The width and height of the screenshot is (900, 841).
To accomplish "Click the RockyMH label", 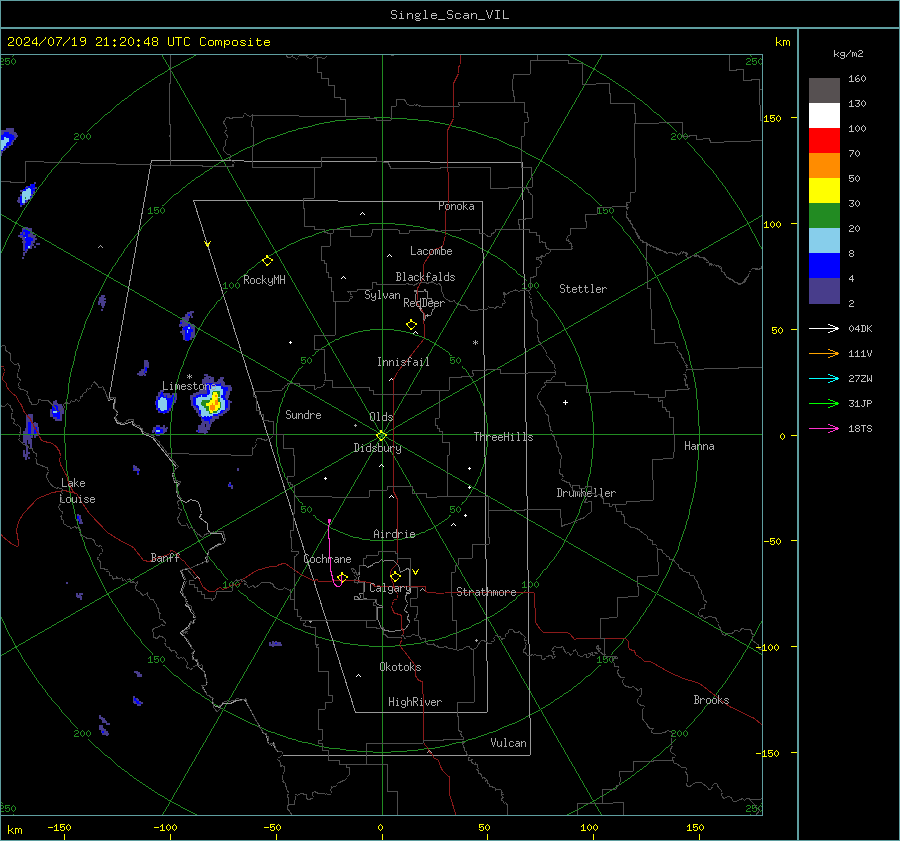I will point(264,280).
